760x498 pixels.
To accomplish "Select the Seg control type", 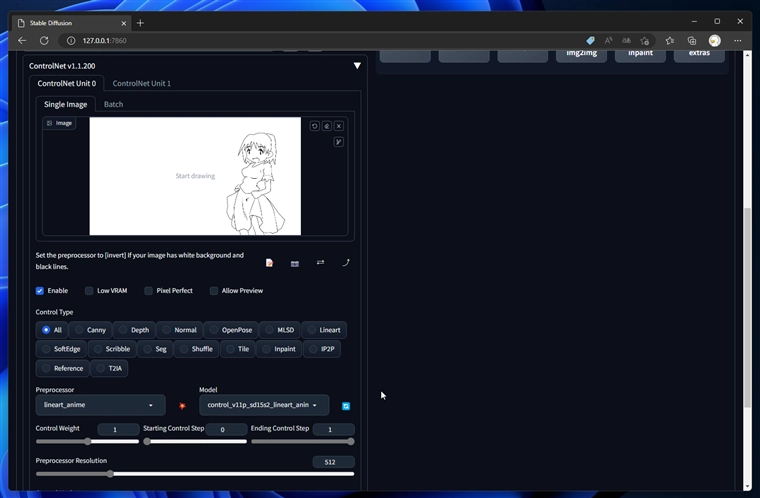I will tap(155, 349).
